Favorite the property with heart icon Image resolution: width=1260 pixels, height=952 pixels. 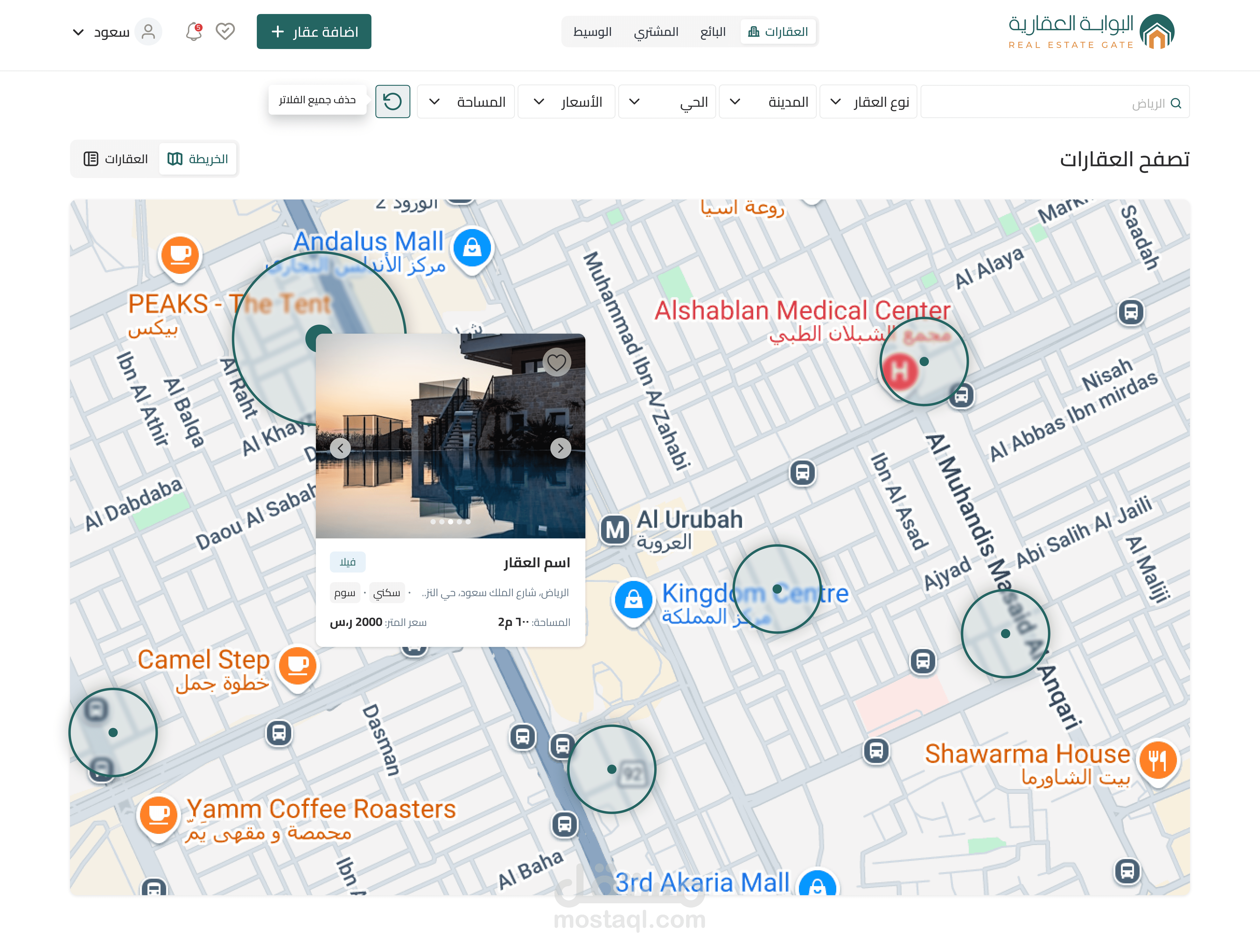[556, 362]
